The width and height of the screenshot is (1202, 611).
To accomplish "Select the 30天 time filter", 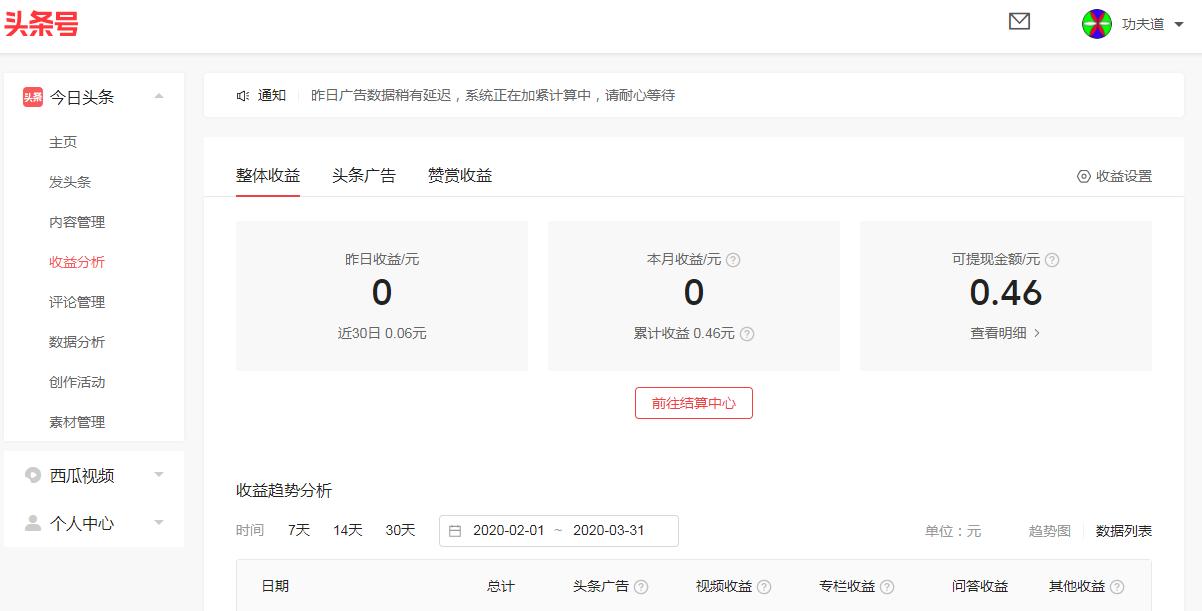I will (x=400, y=531).
